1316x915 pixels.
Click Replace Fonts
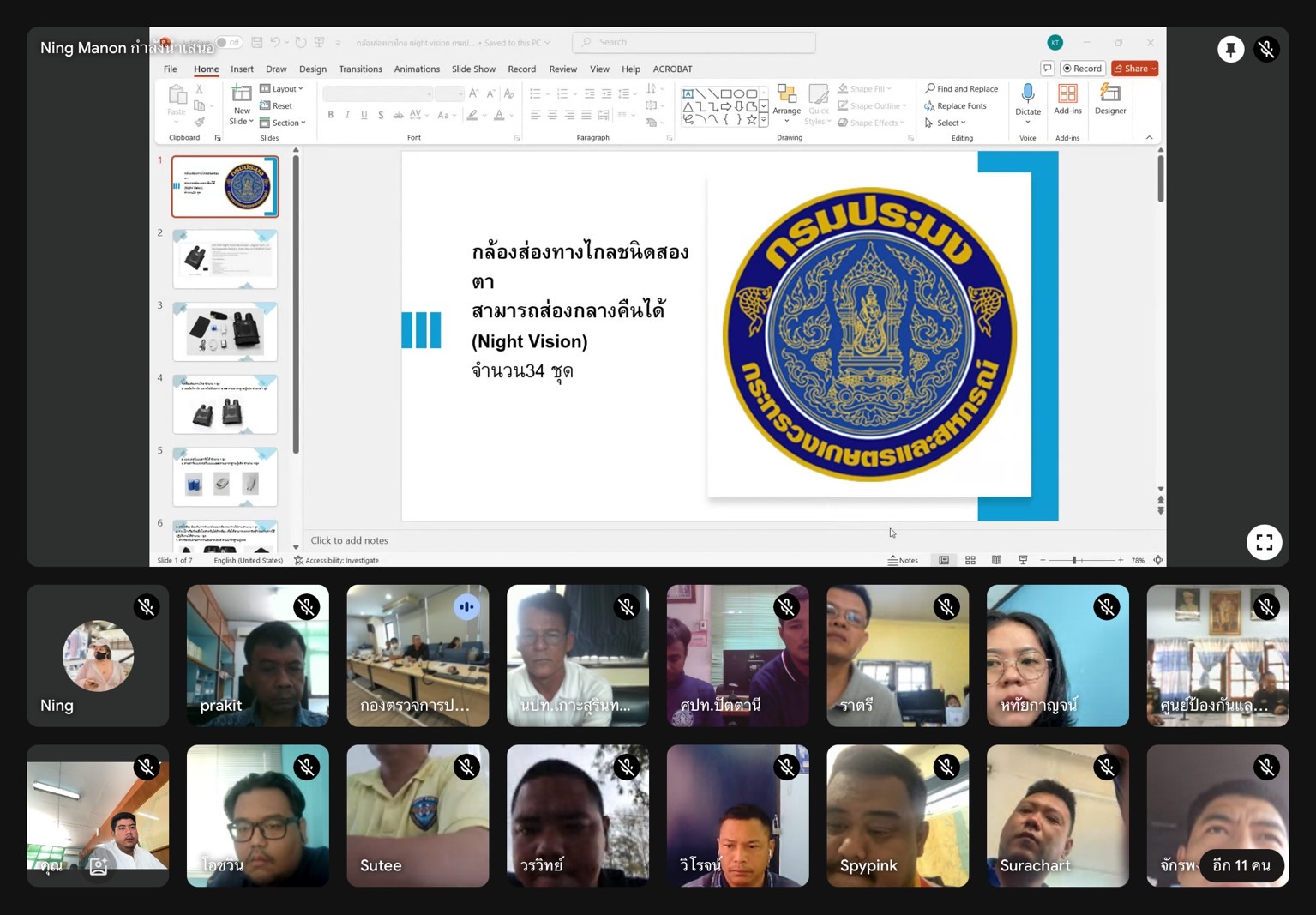coord(955,106)
